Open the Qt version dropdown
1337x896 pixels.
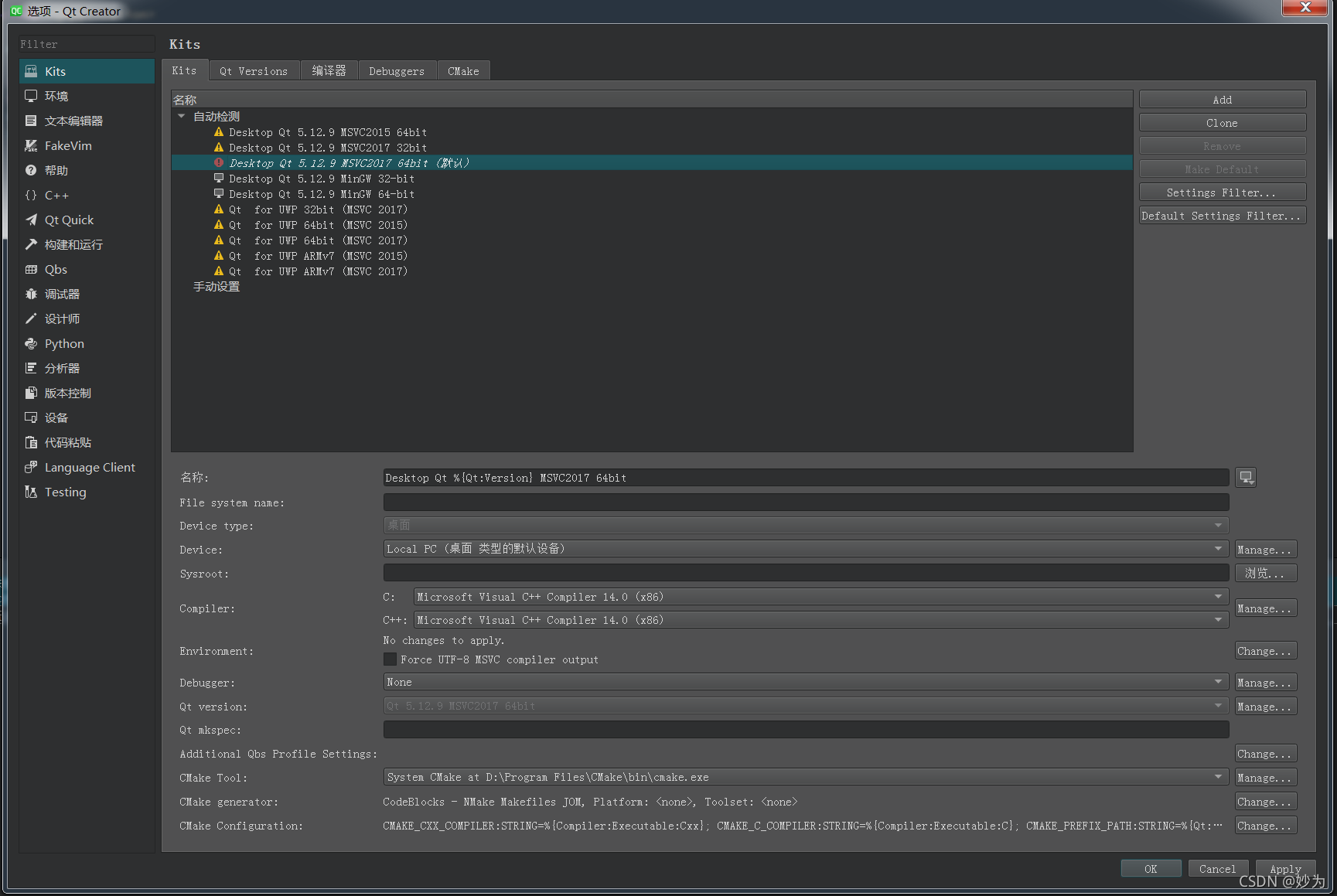point(806,706)
